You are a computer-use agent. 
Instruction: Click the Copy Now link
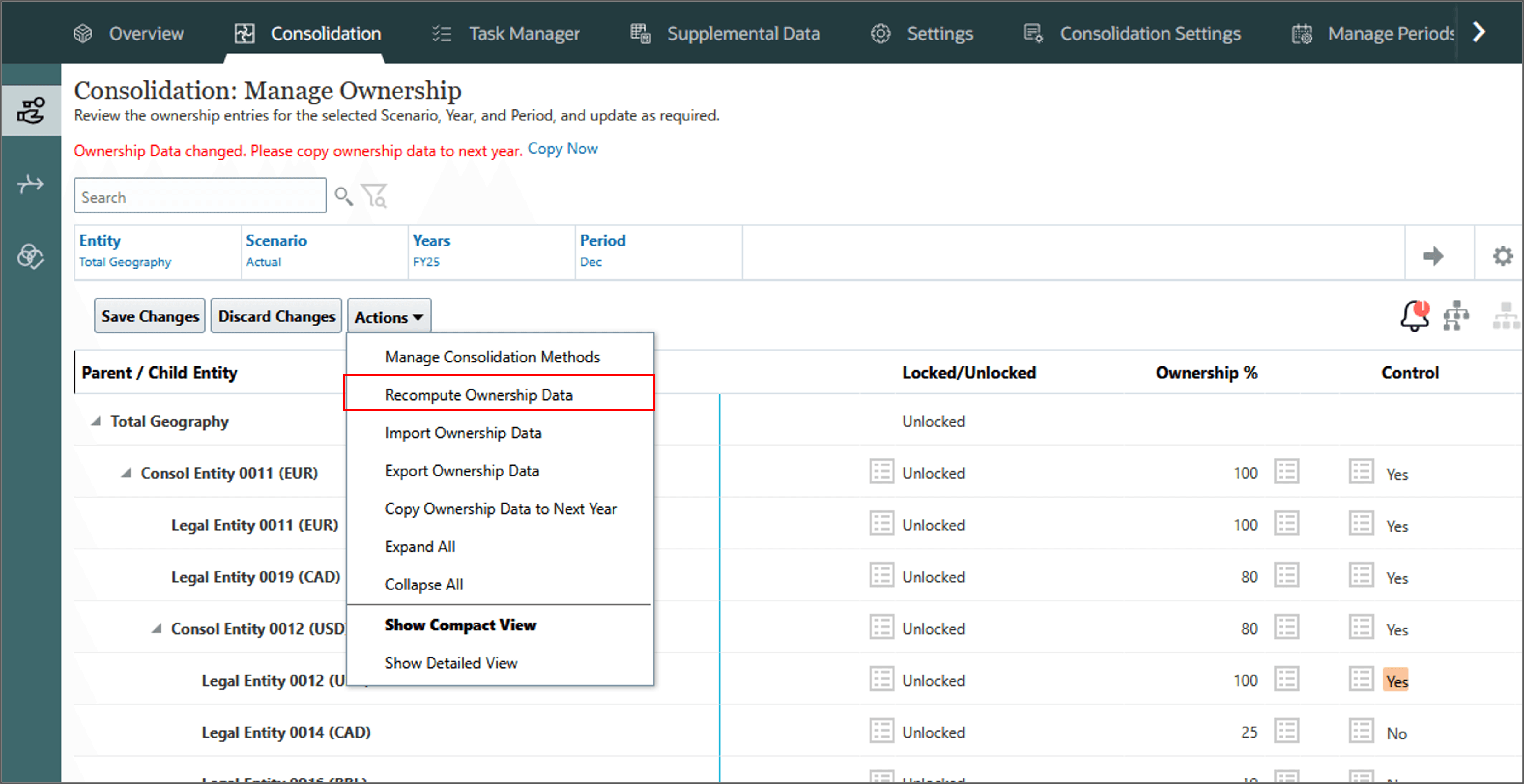pos(562,149)
